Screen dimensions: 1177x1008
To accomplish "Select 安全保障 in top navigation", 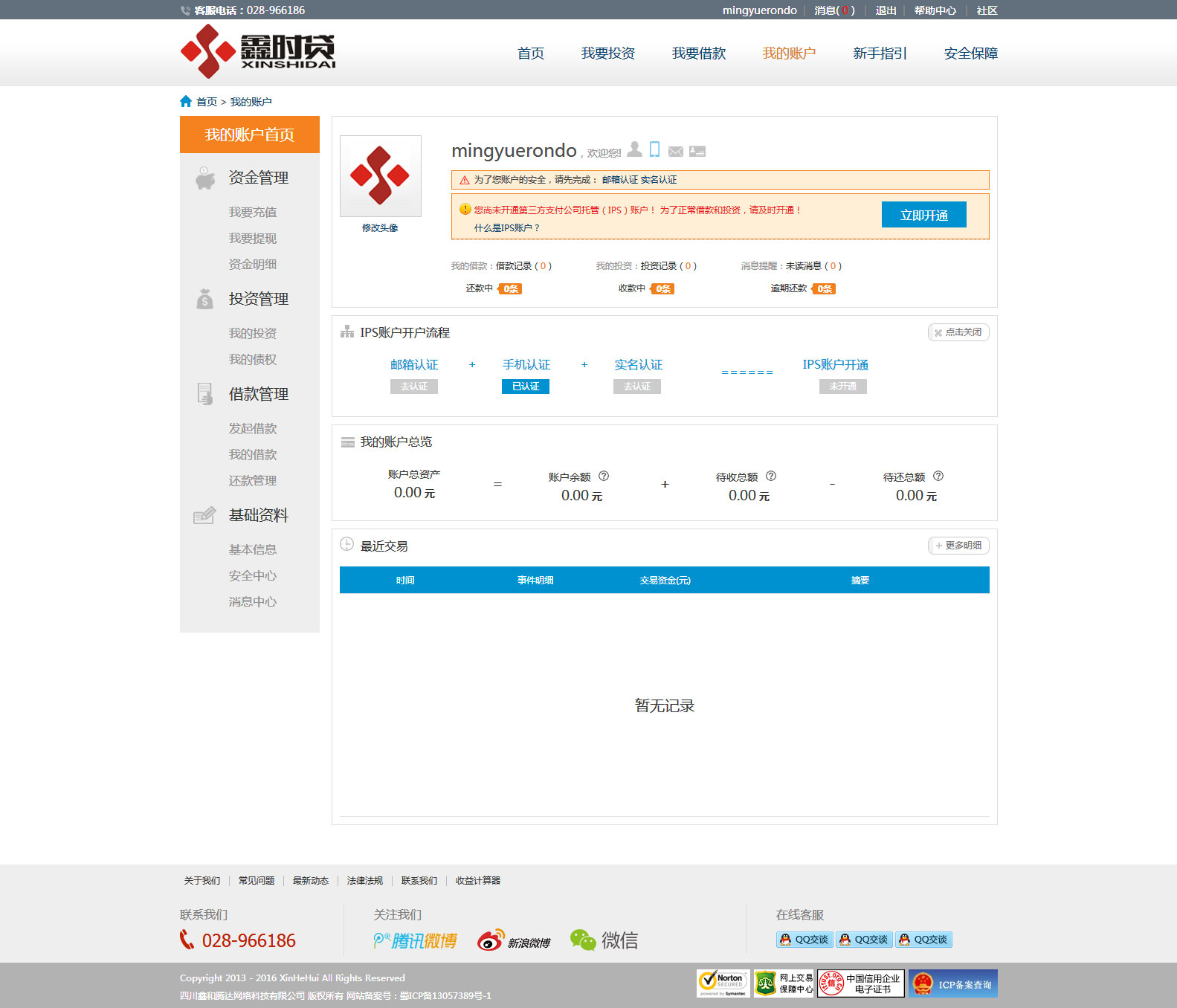I will [x=970, y=54].
